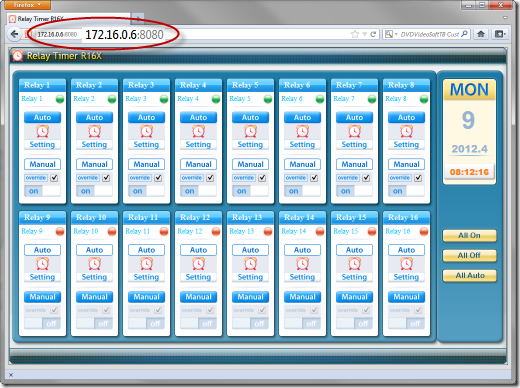Click the MON weekday display
The width and height of the screenshot is (520, 388).
tap(469, 90)
